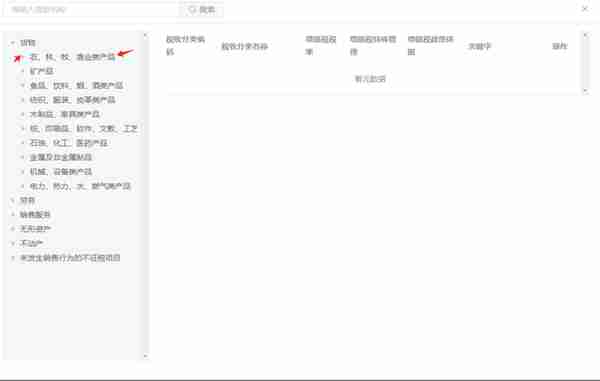Select 电力、热力、水、燃气类产品 category
The image size is (600, 381).
(80, 186)
